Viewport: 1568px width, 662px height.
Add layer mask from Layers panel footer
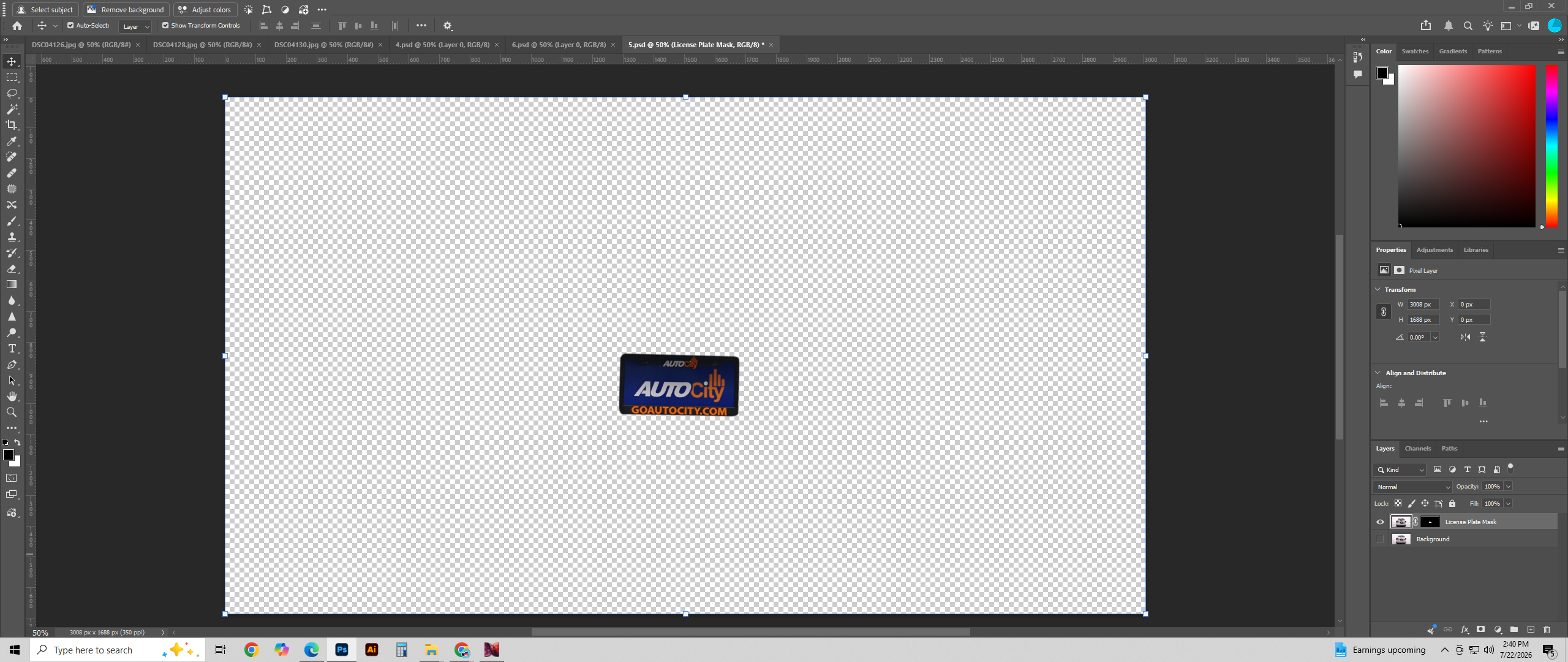(1480, 630)
